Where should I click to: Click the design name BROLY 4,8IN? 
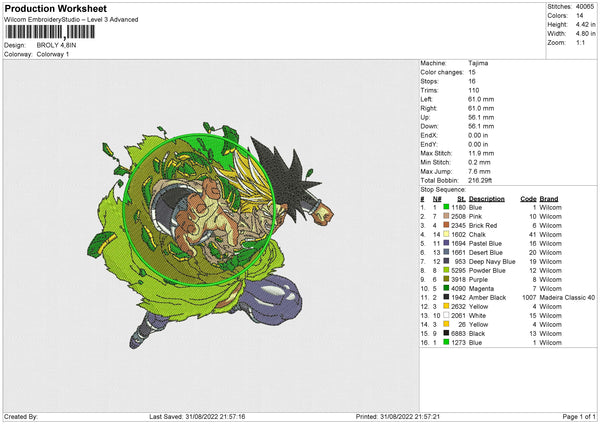tap(56, 45)
